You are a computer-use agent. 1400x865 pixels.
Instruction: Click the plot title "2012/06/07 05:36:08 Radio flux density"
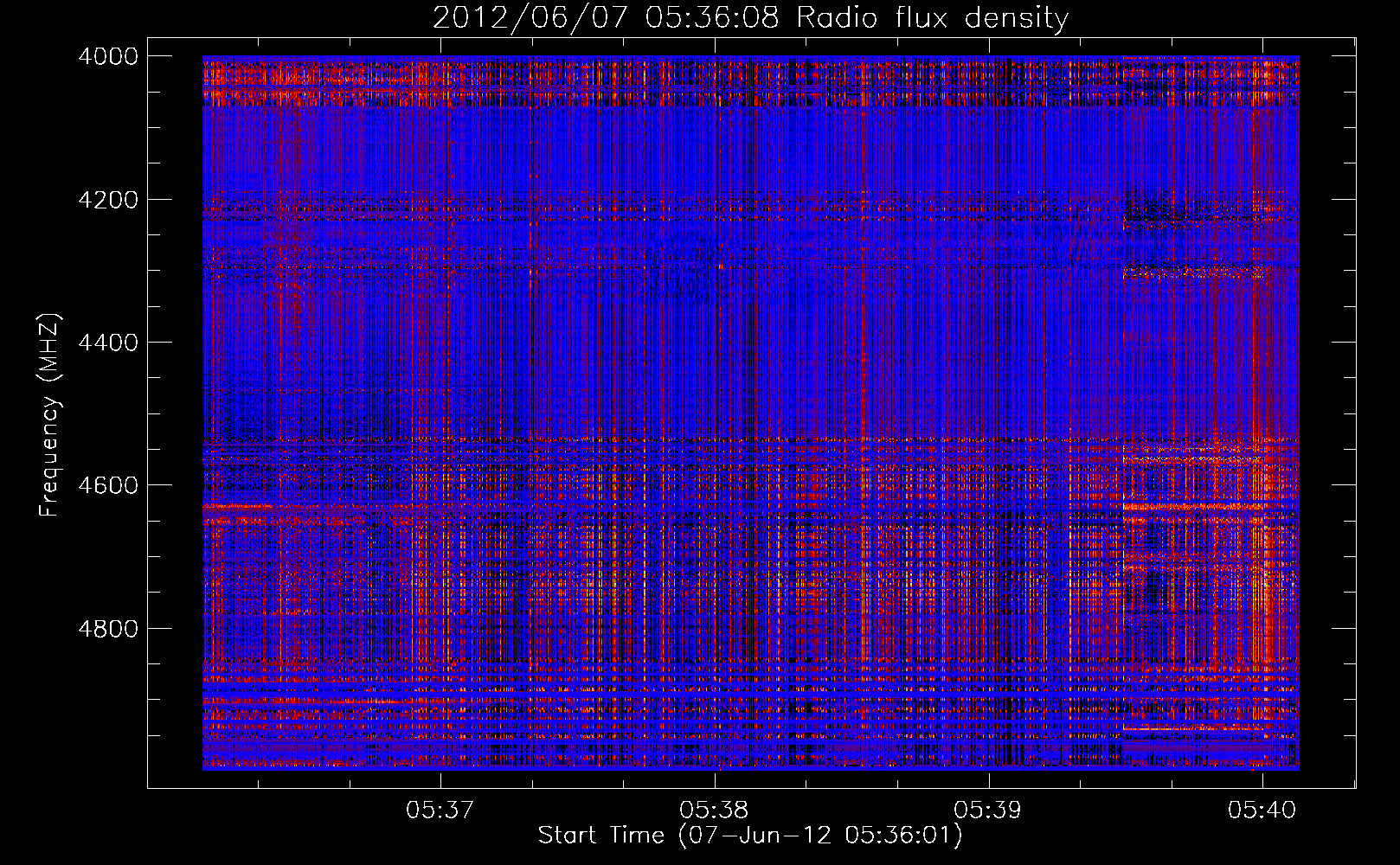[750, 18]
